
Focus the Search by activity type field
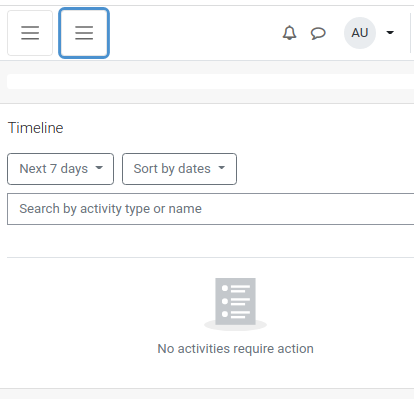[211, 209]
